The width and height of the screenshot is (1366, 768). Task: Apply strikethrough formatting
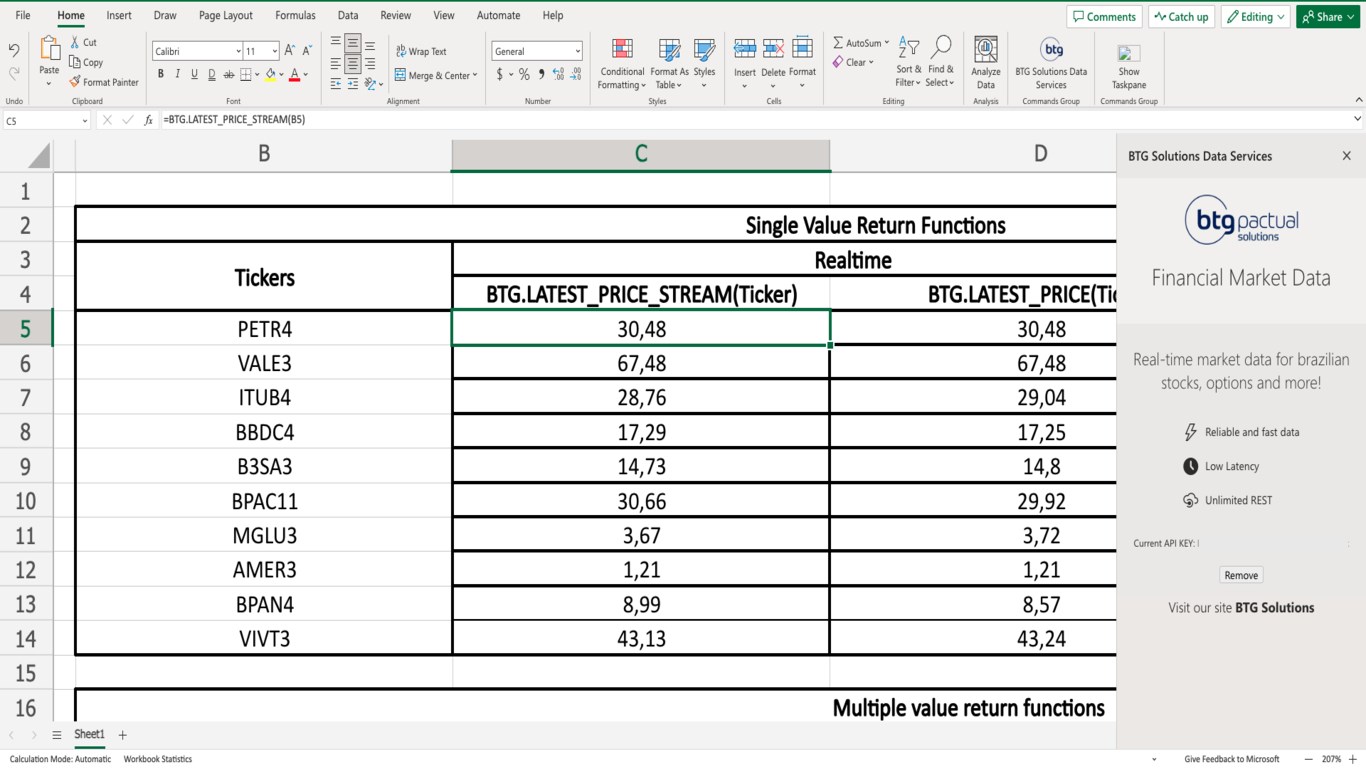pyautogui.click(x=229, y=74)
